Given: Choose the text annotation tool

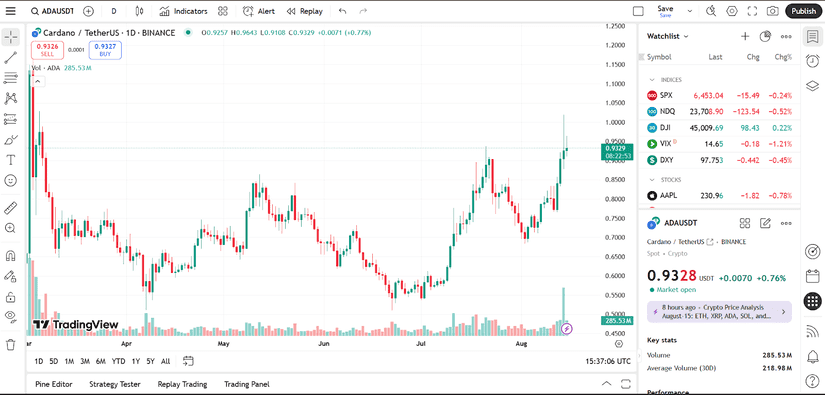Looking at the screenshot, I should 11,160.
